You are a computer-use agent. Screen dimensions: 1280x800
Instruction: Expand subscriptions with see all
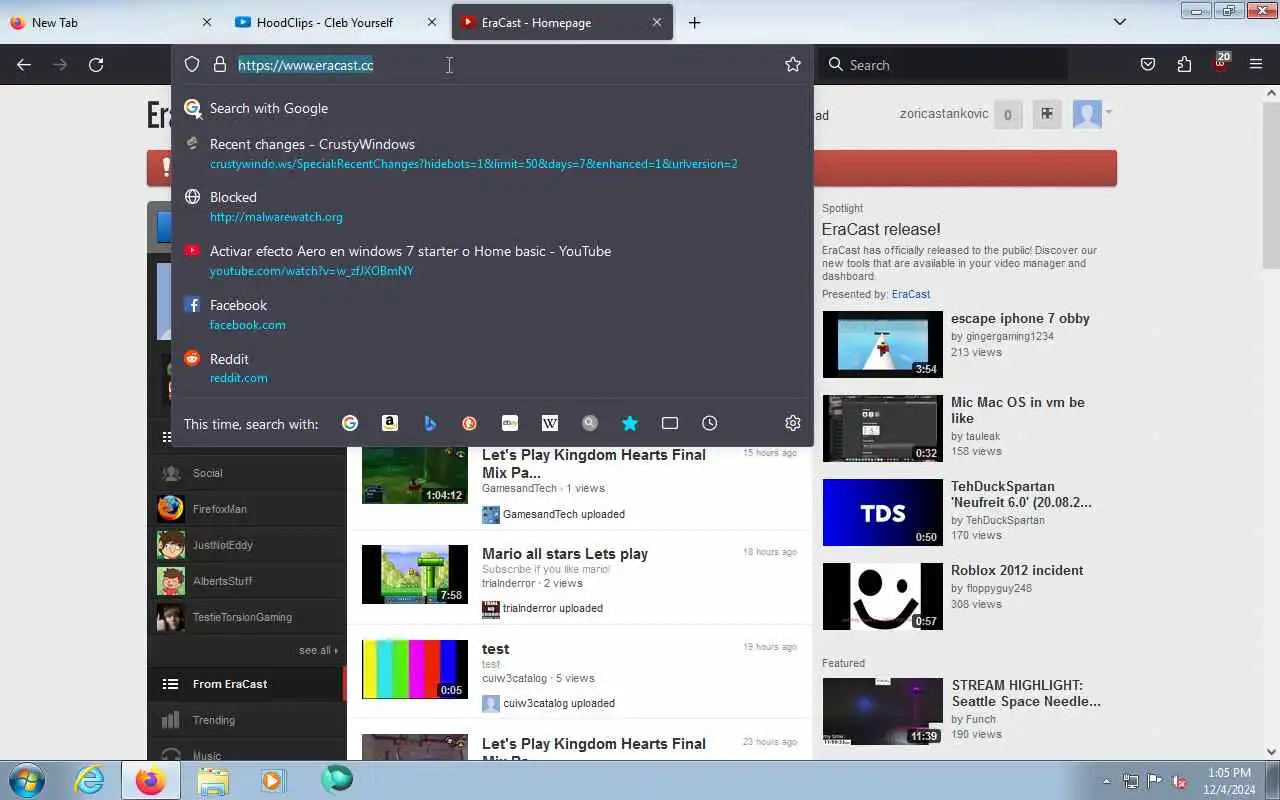tap(318, 650)
